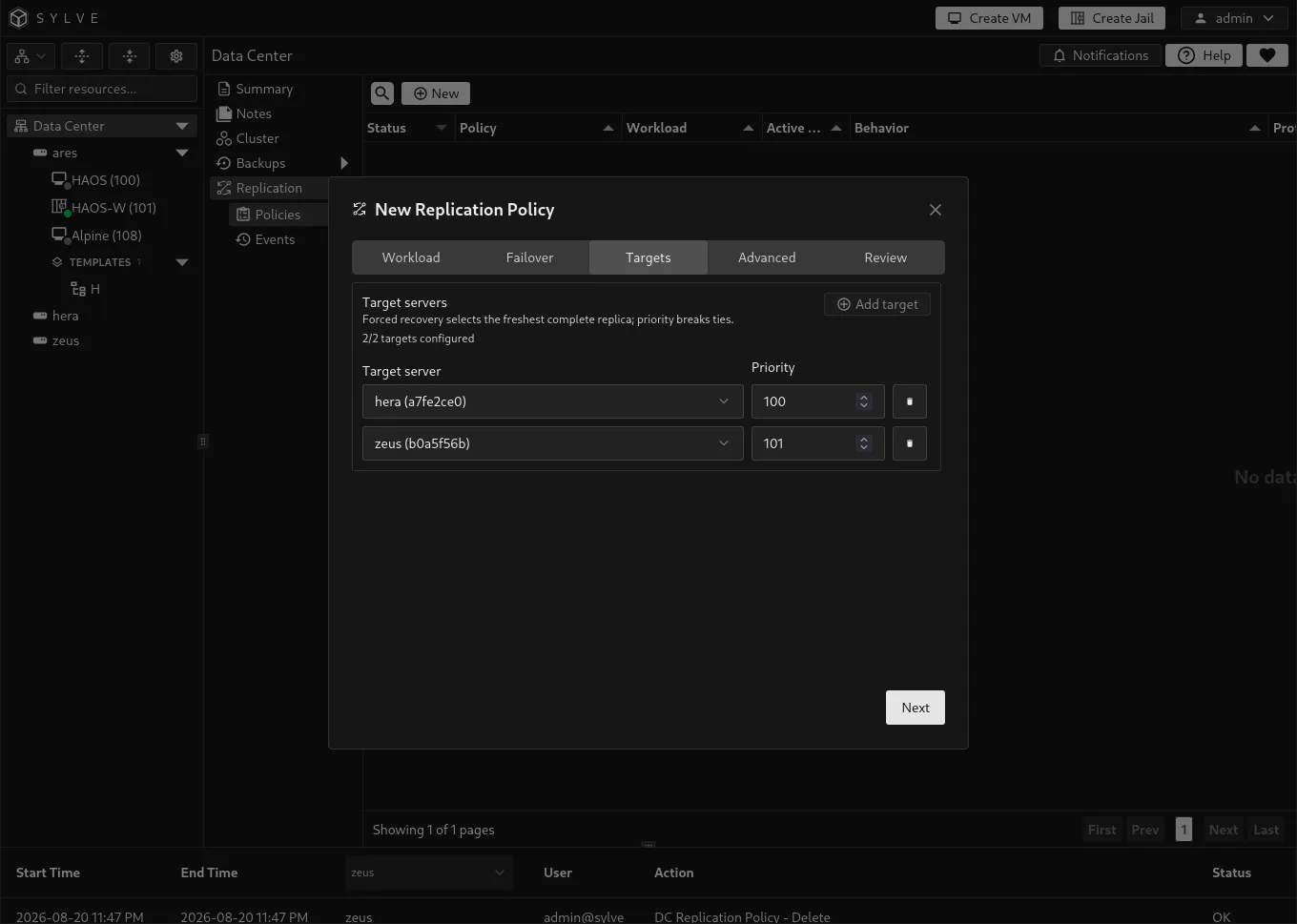Open the Summary page
1297x924 pixels.
[x=255, y=89]
